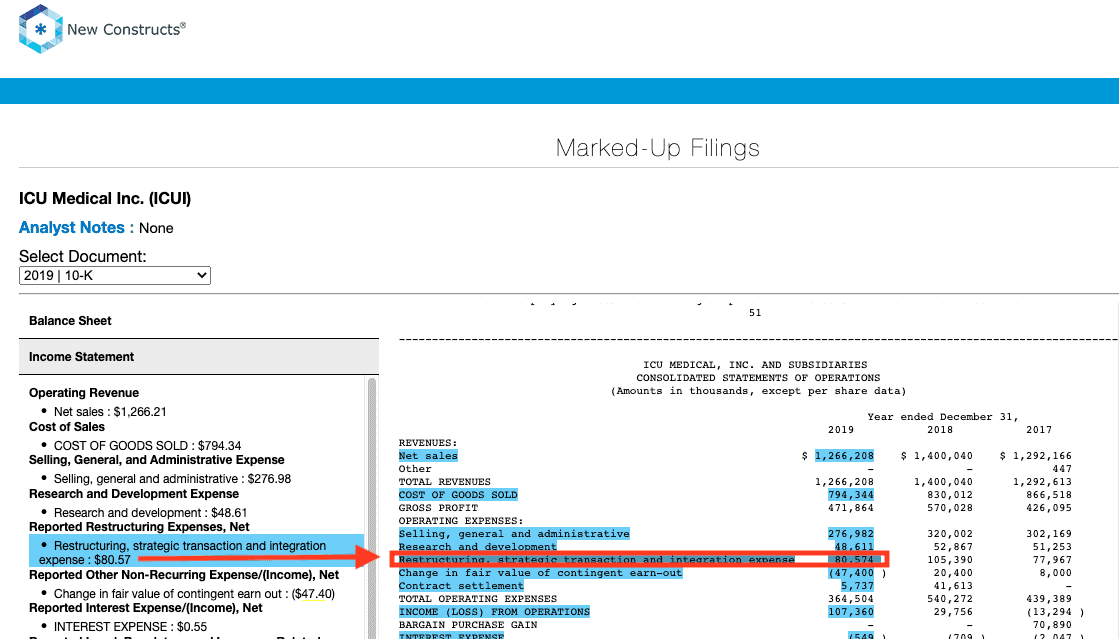
Task: Click highlighted Contract settlement label
Action: pos(461,586)
